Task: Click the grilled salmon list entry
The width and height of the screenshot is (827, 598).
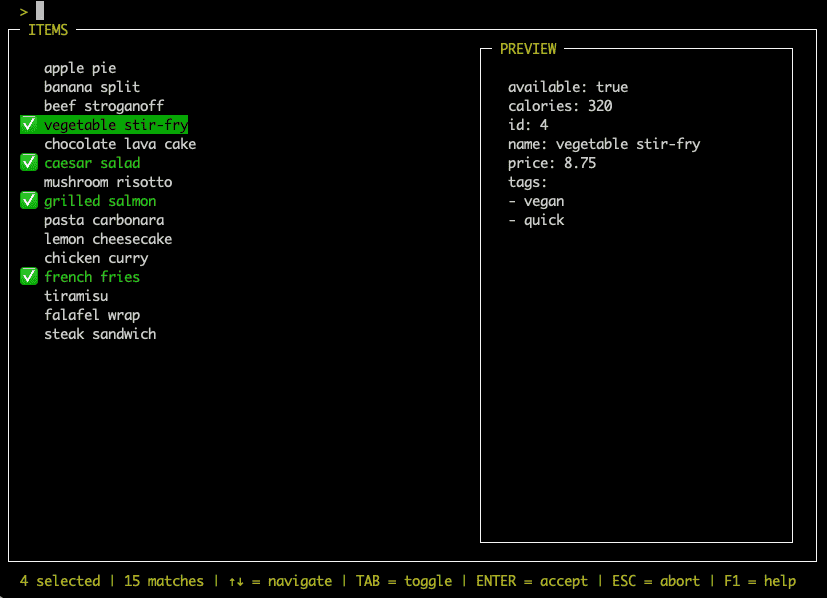Action: click(x=100, y=201)
